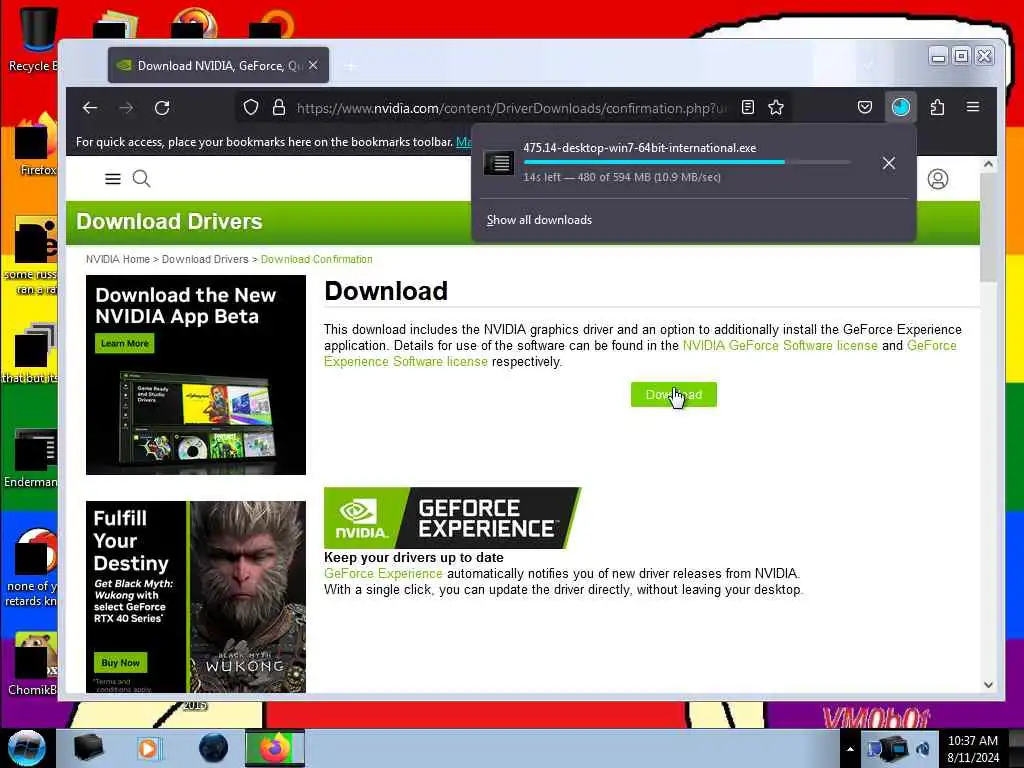This screenshot has height=768, width=1024.
Task: Click the NVIDIA Home breadcrumb
Action: [118, 259]
